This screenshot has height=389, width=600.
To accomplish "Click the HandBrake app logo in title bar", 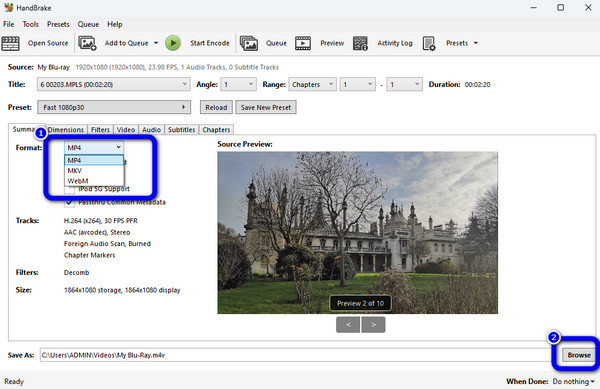I will pos(8,7).
